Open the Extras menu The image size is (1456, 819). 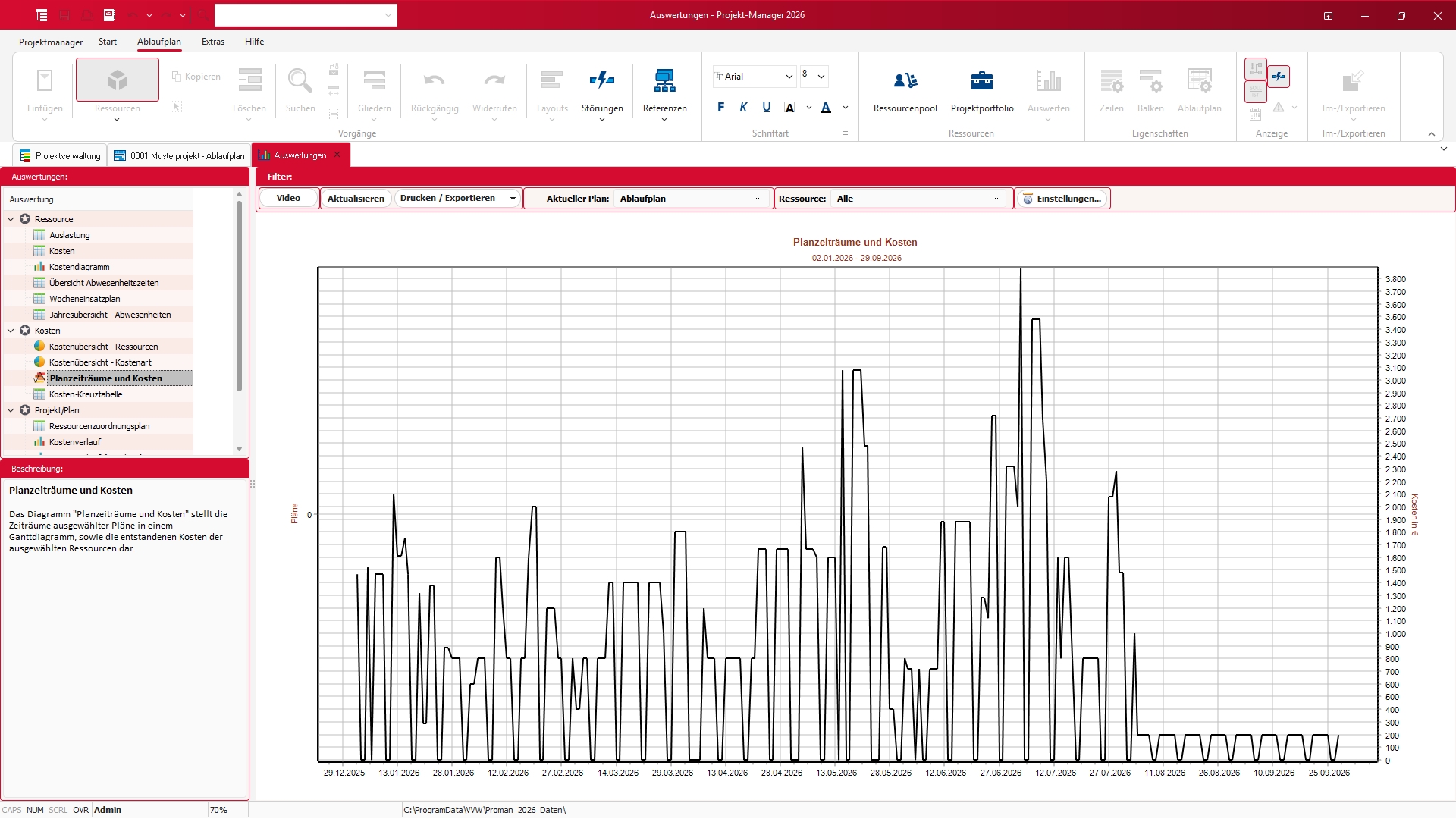coord(212,42)
